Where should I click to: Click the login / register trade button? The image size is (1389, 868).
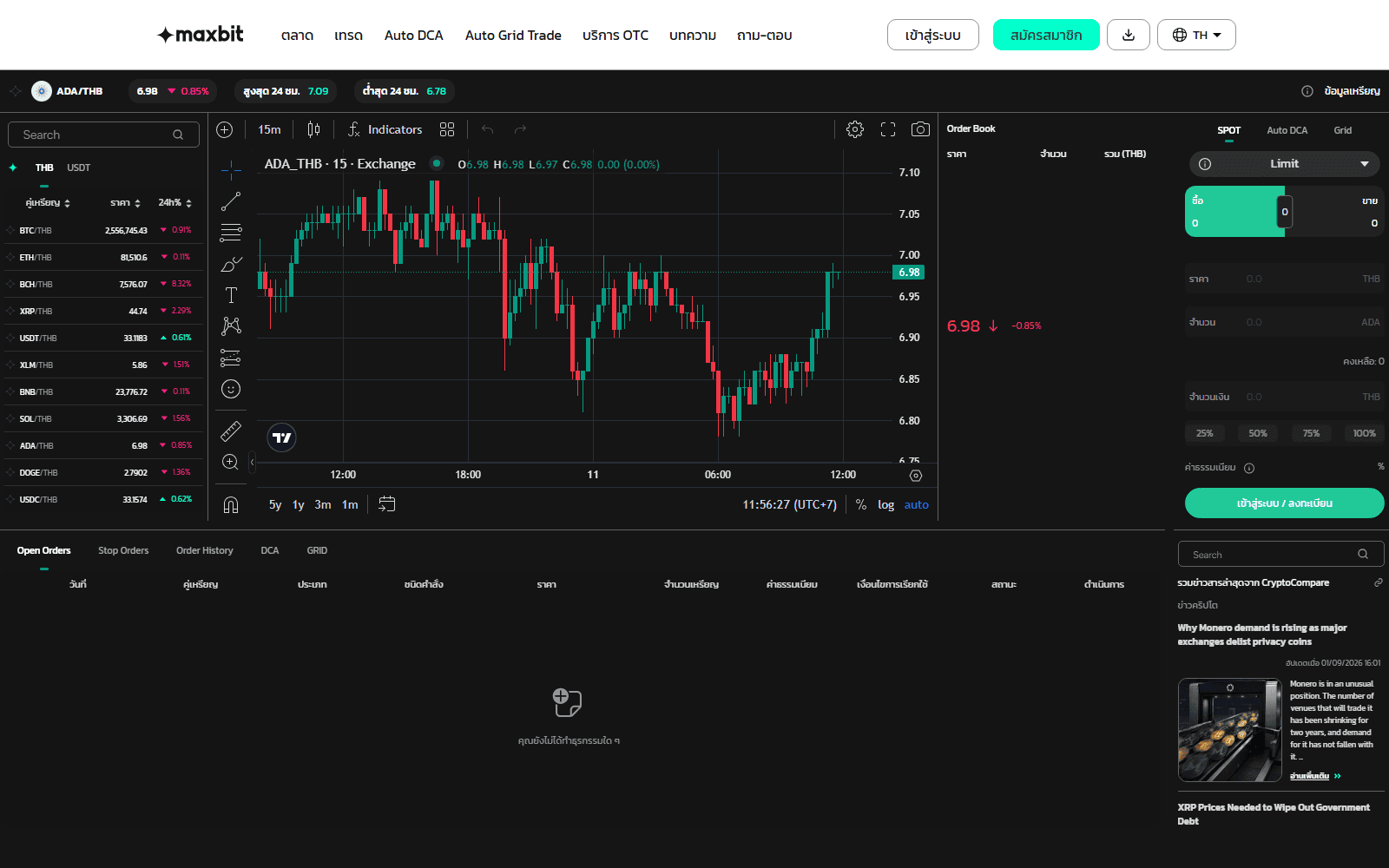pyautogui.click(x=1284, y=503)
